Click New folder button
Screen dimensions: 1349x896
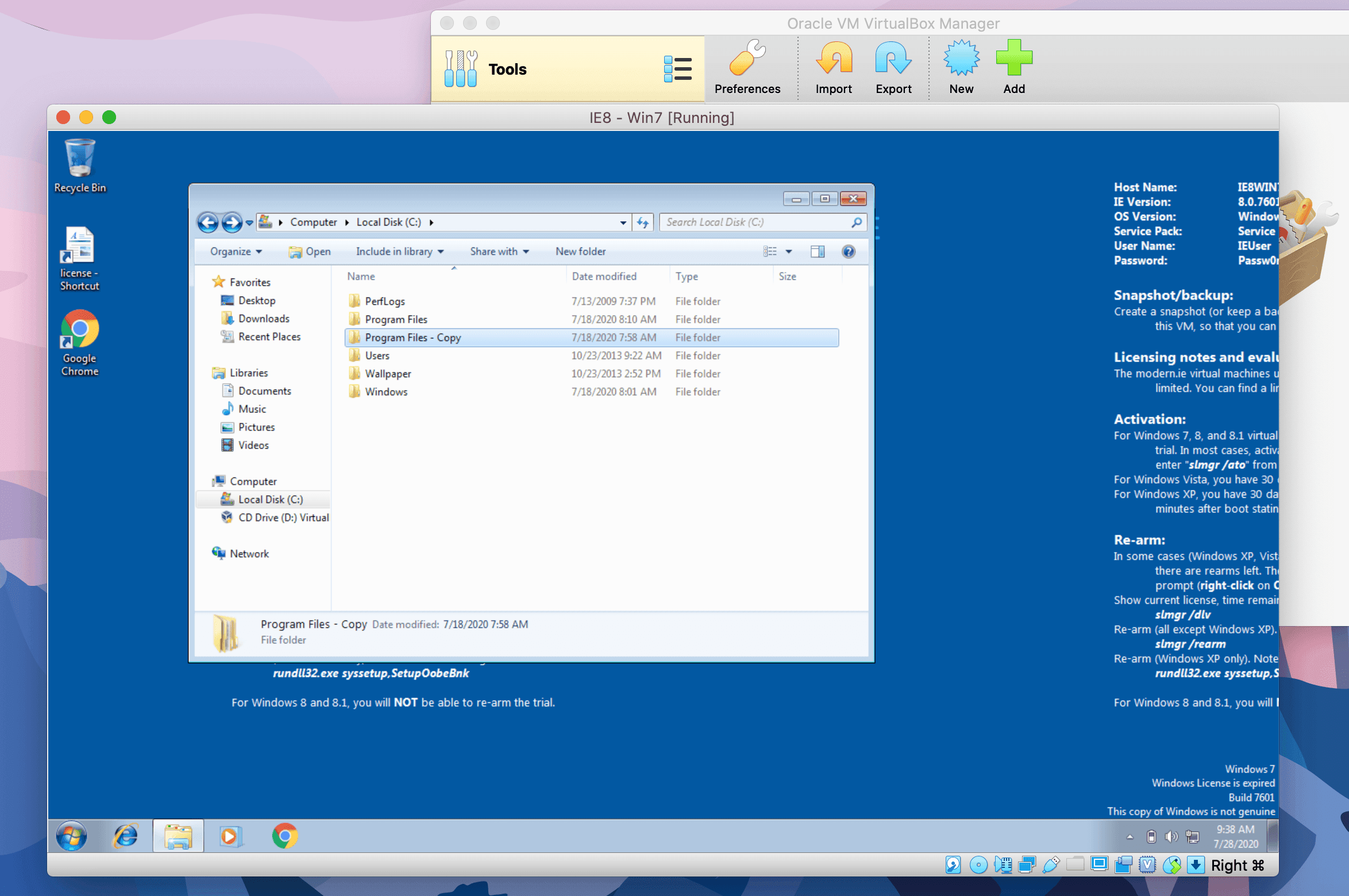[x=580, y=252]
